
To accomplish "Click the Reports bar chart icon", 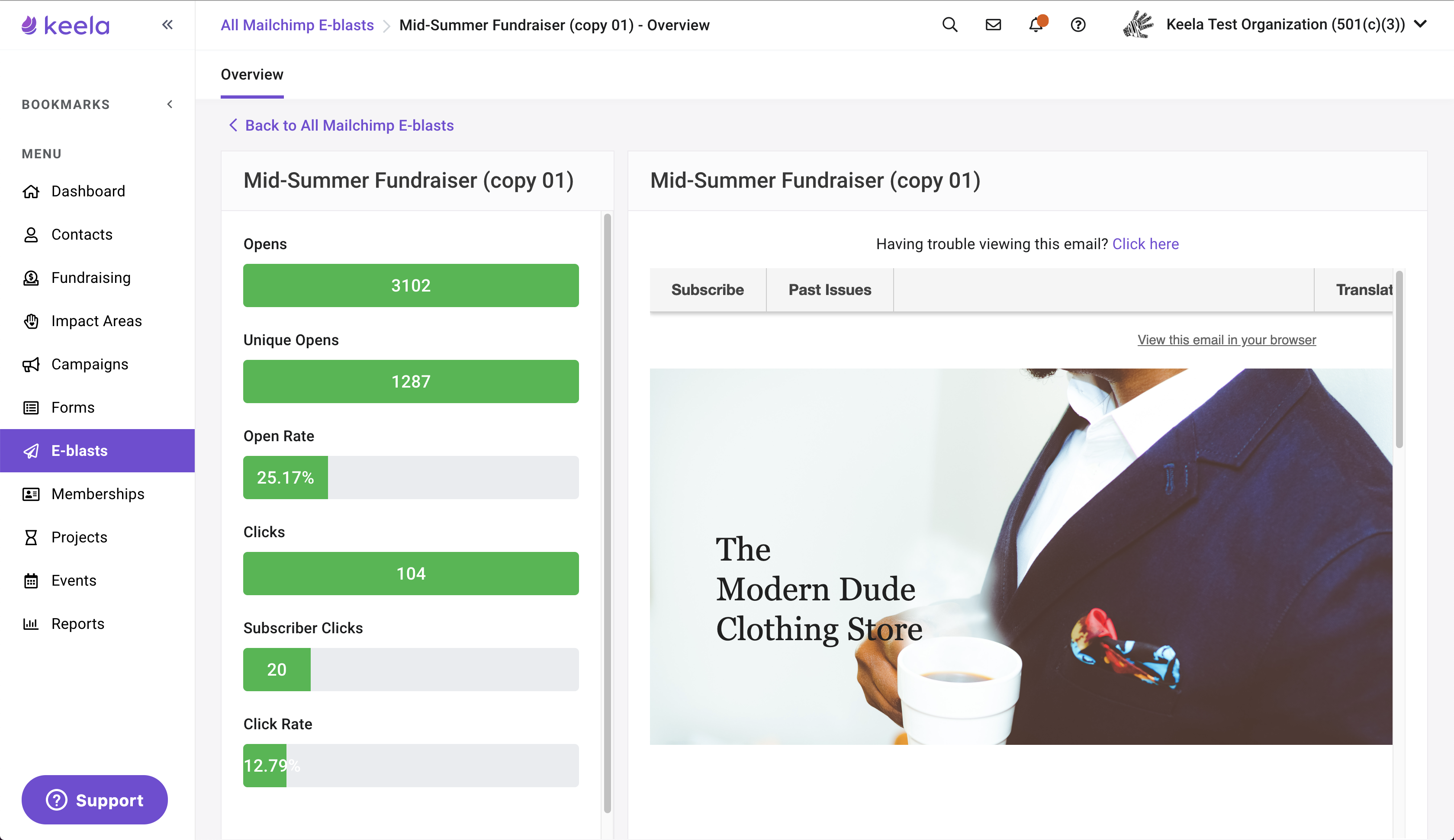I will pyautogui.click(x=31, y=624).
